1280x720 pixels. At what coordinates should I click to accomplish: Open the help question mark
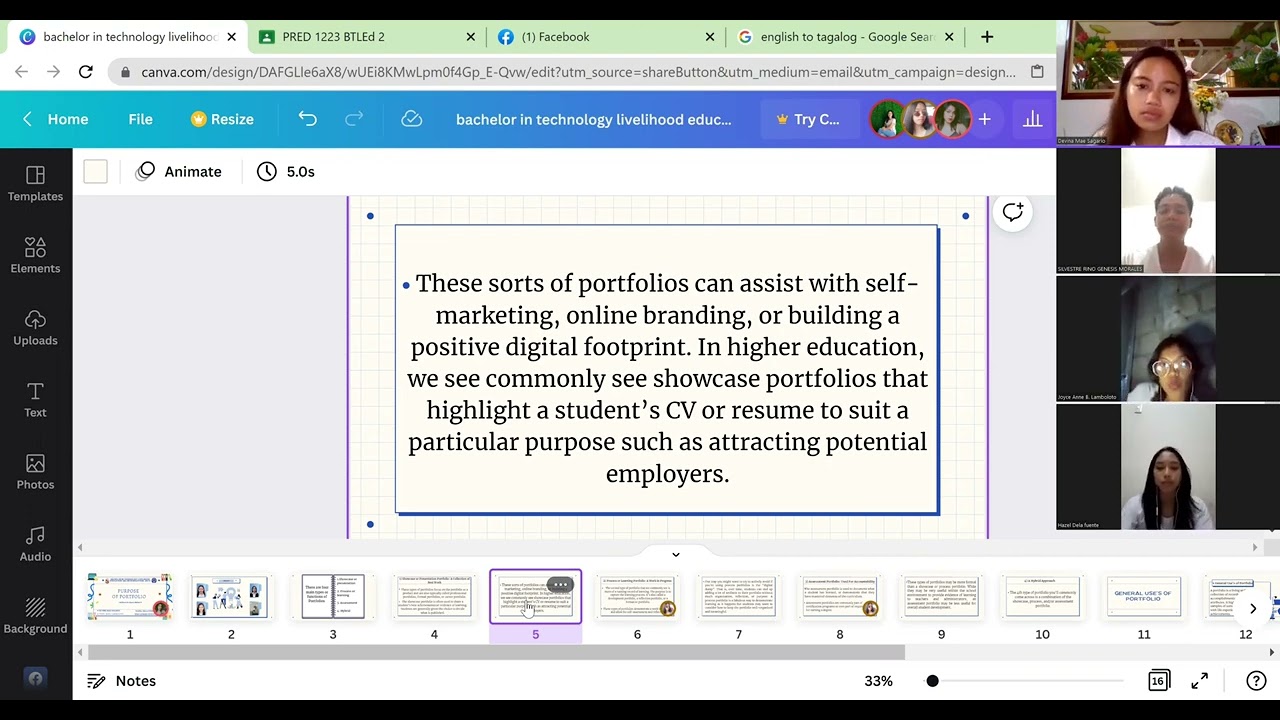pyautogui.click(x=1256, y=681)
